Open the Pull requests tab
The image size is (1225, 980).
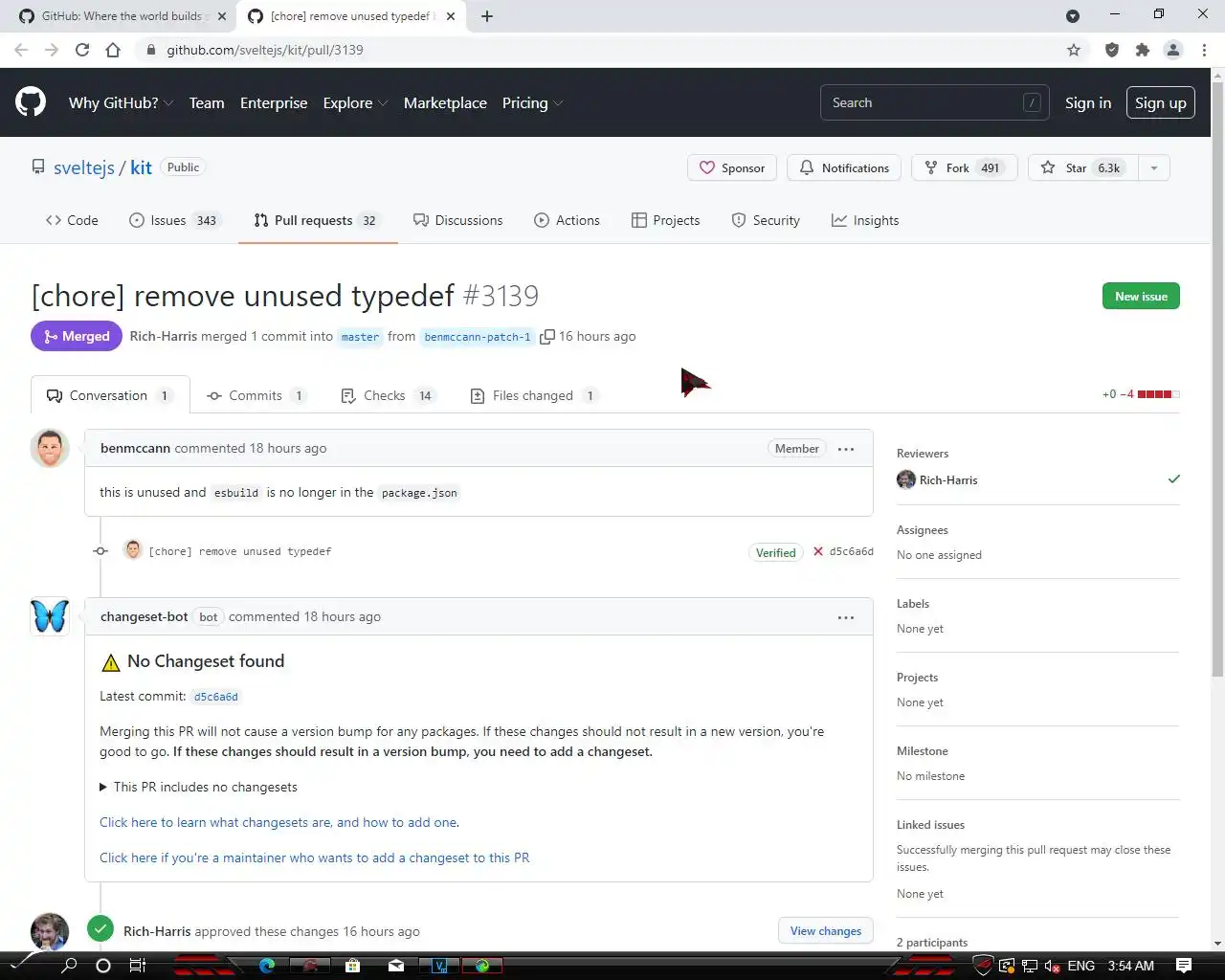[x=318, y=220]
